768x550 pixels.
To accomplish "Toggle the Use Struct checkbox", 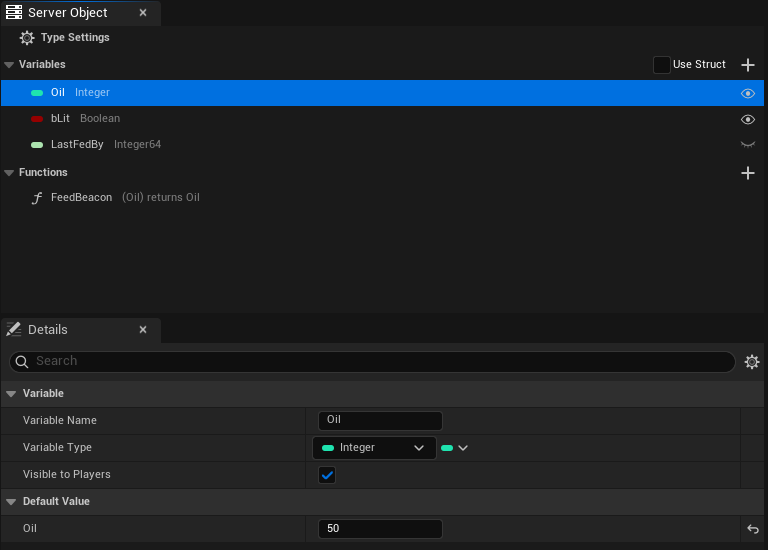I will pyautogui.click(x=661, y=65).
